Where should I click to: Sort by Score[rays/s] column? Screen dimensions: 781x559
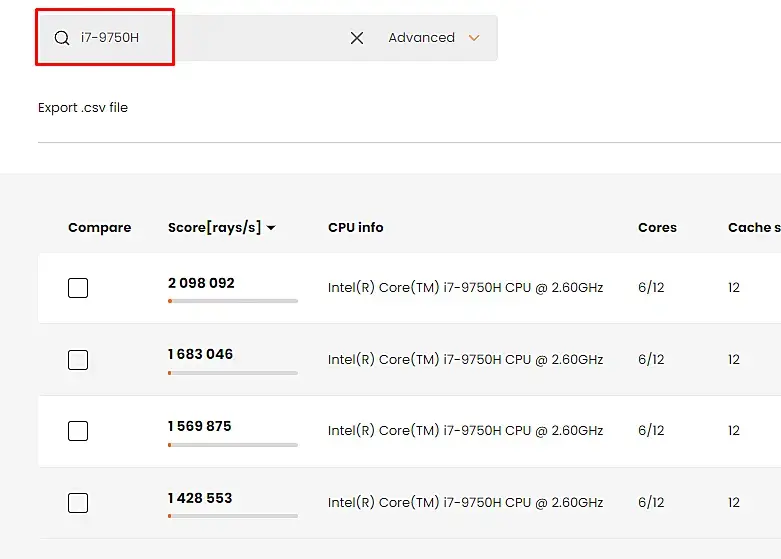click(x=214, y=228)
